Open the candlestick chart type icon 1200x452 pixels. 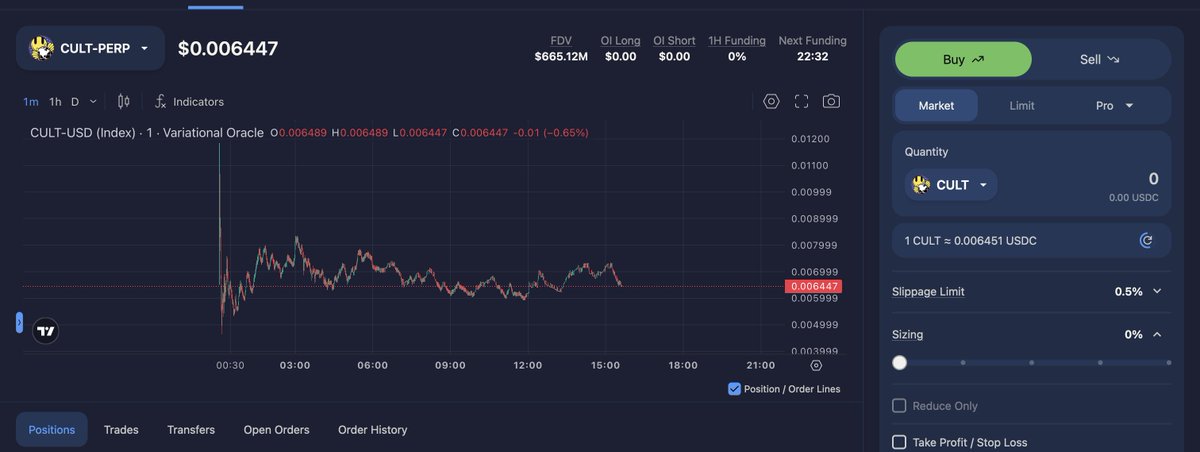[124, 101]
